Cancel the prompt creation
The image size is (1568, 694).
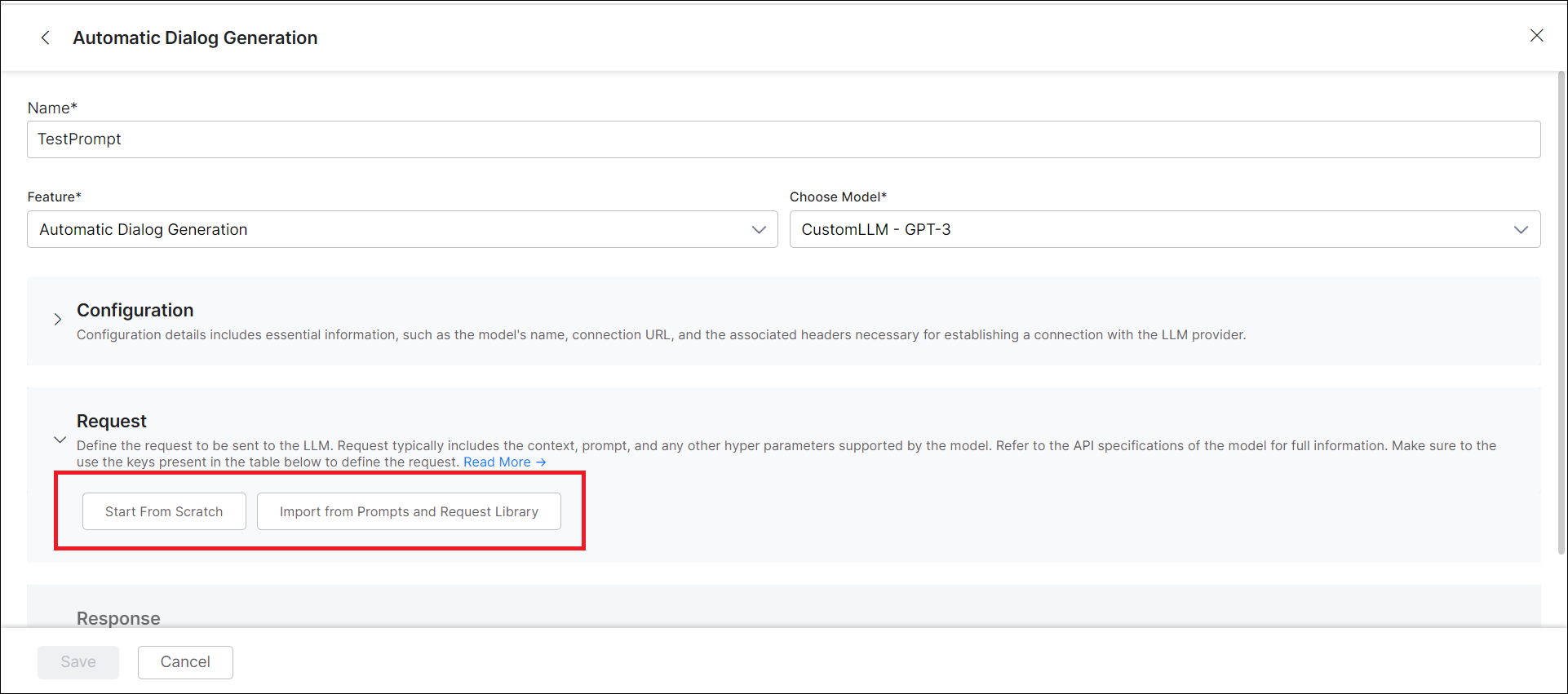[185, 662]
